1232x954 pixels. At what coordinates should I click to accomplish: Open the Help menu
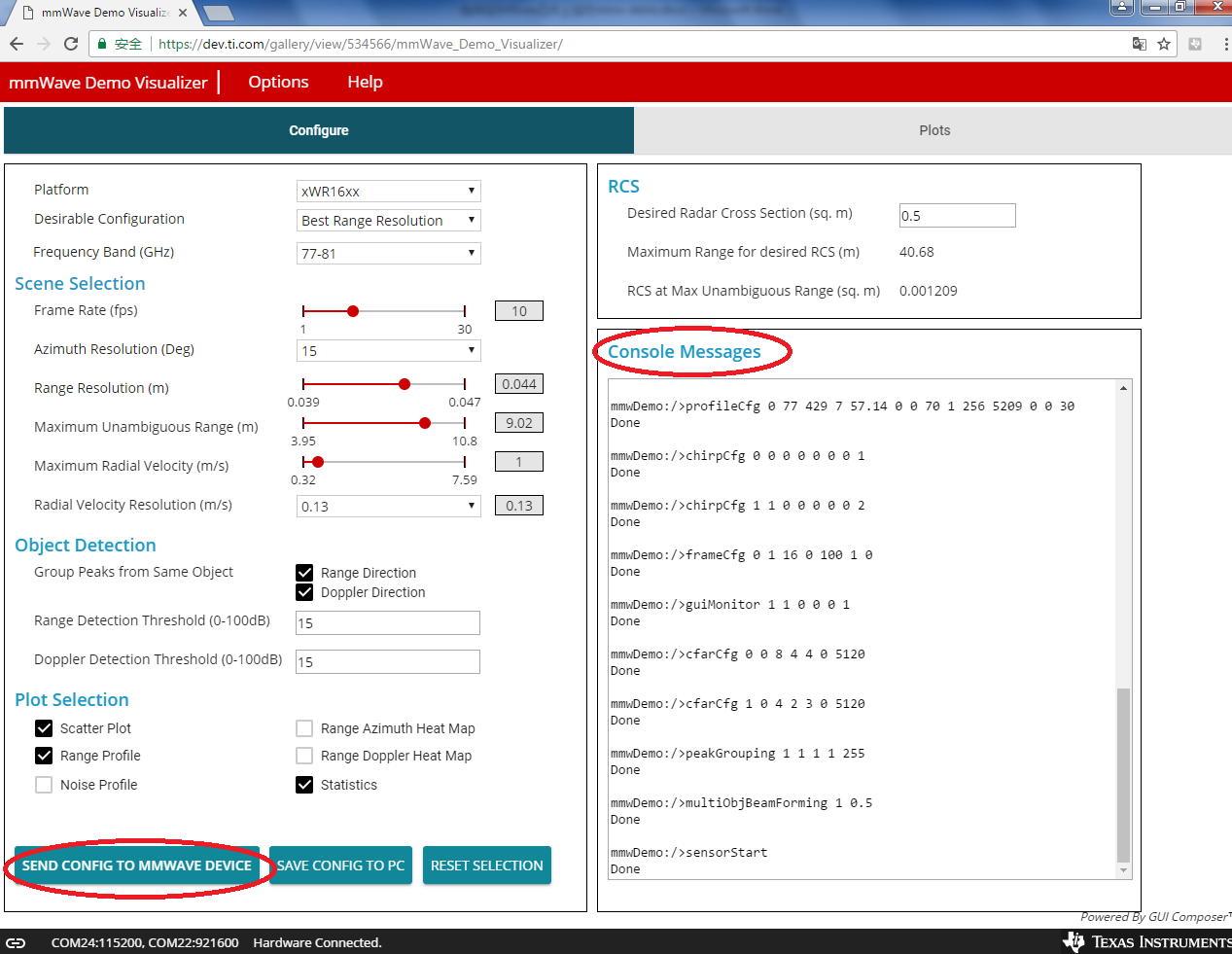click(x=365, y=83)
